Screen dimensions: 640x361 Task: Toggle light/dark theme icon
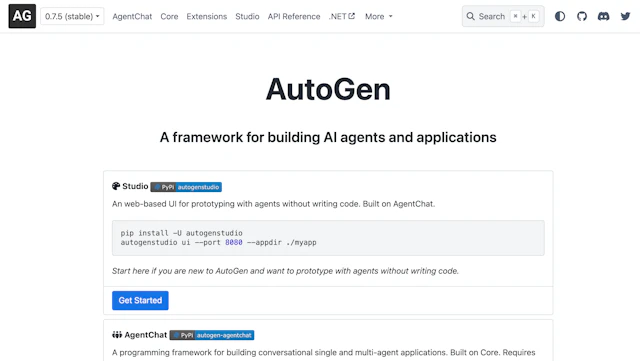560,16
